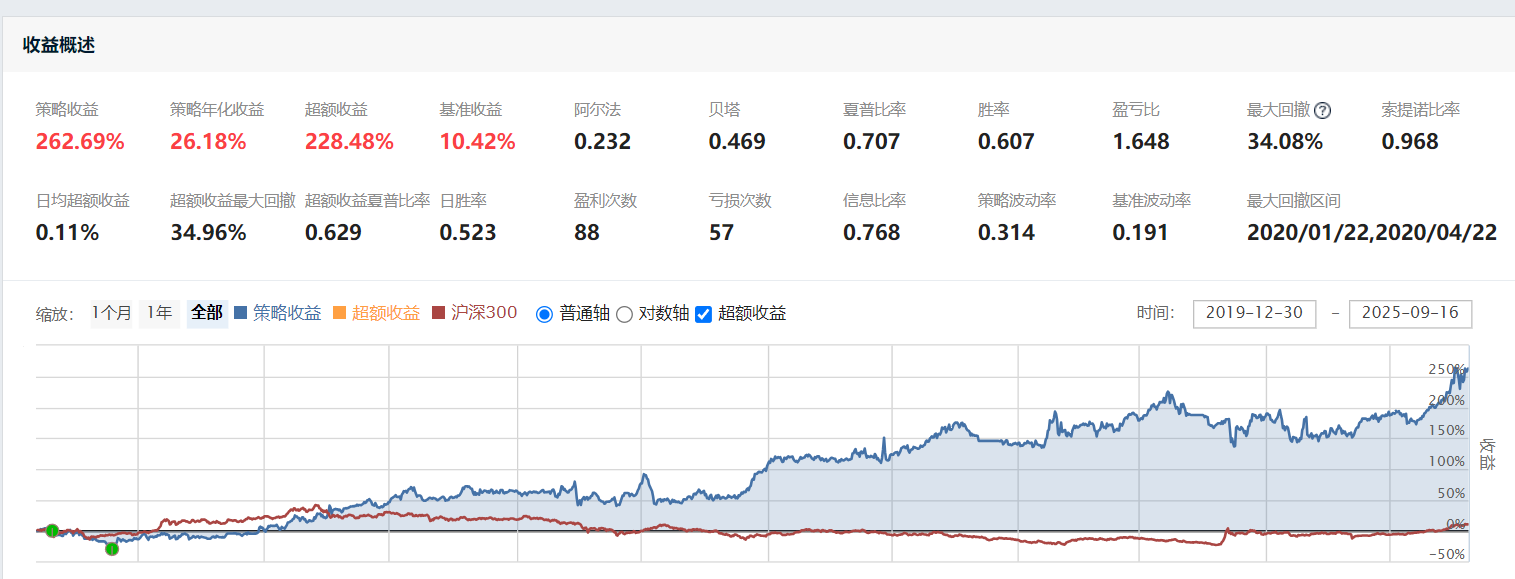Click the red 沪深300 legend square
Viewport: 1515px width, 579px height.
438,313
